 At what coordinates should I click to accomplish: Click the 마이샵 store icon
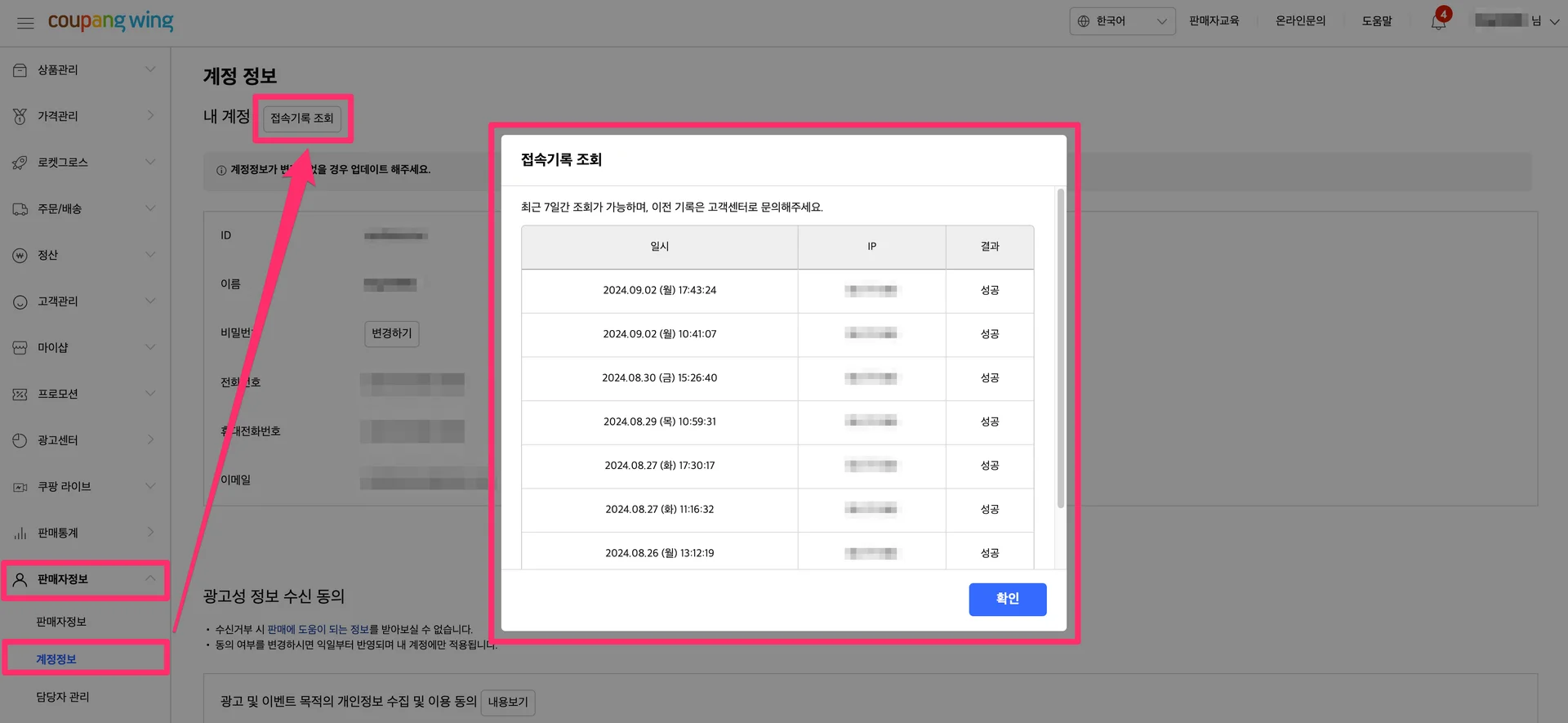click(20, 348)
